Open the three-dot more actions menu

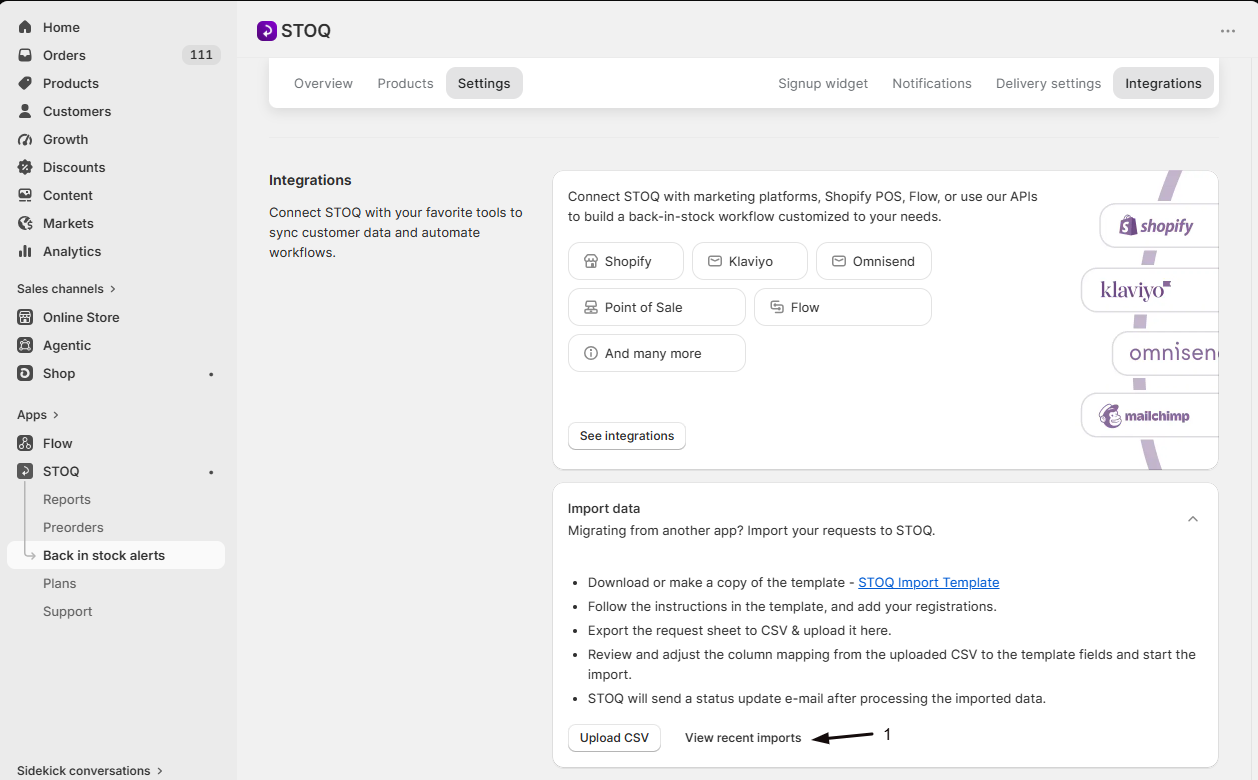1228,31
